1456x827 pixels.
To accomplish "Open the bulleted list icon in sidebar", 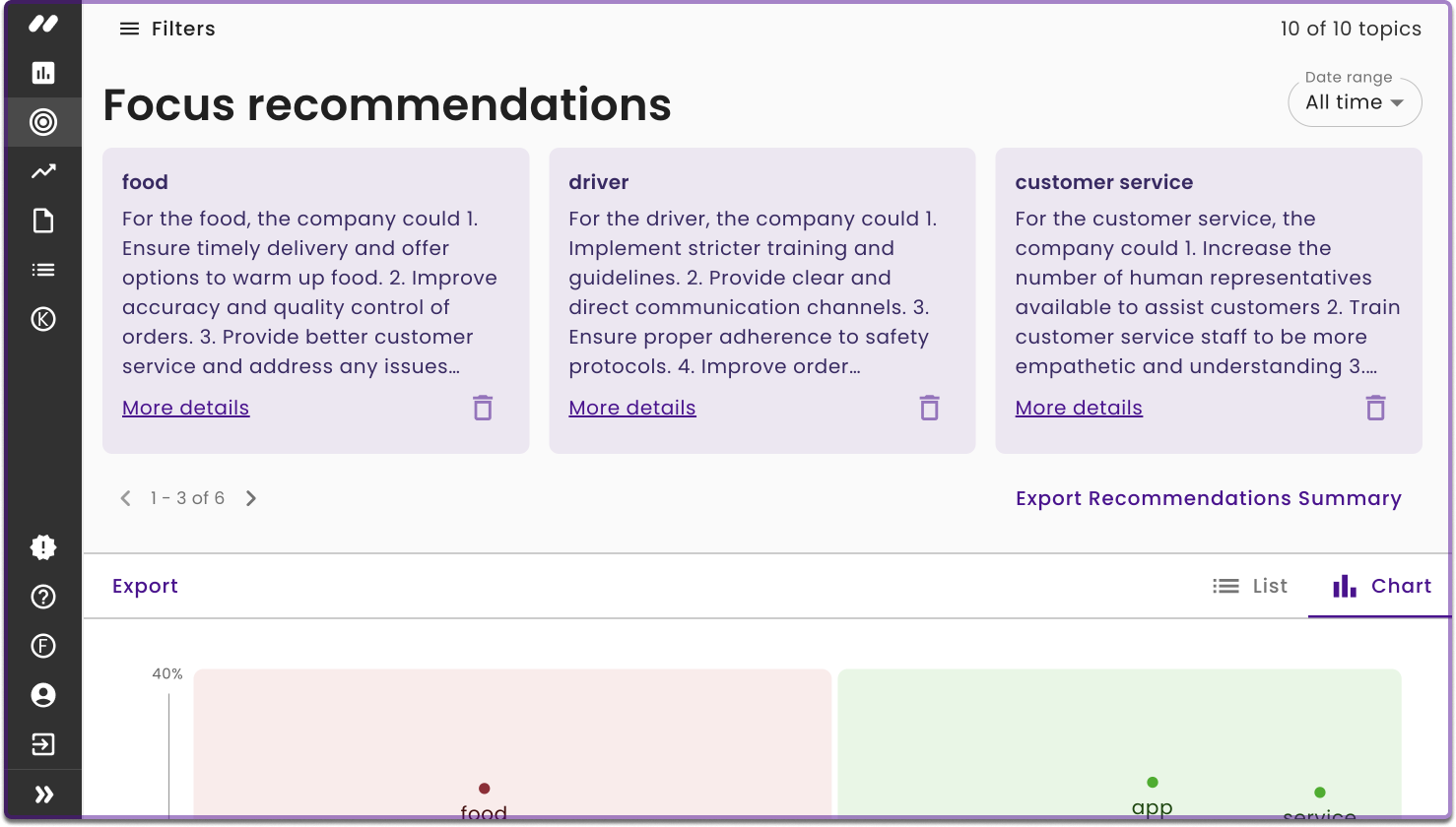I will [x=43, y=270].
